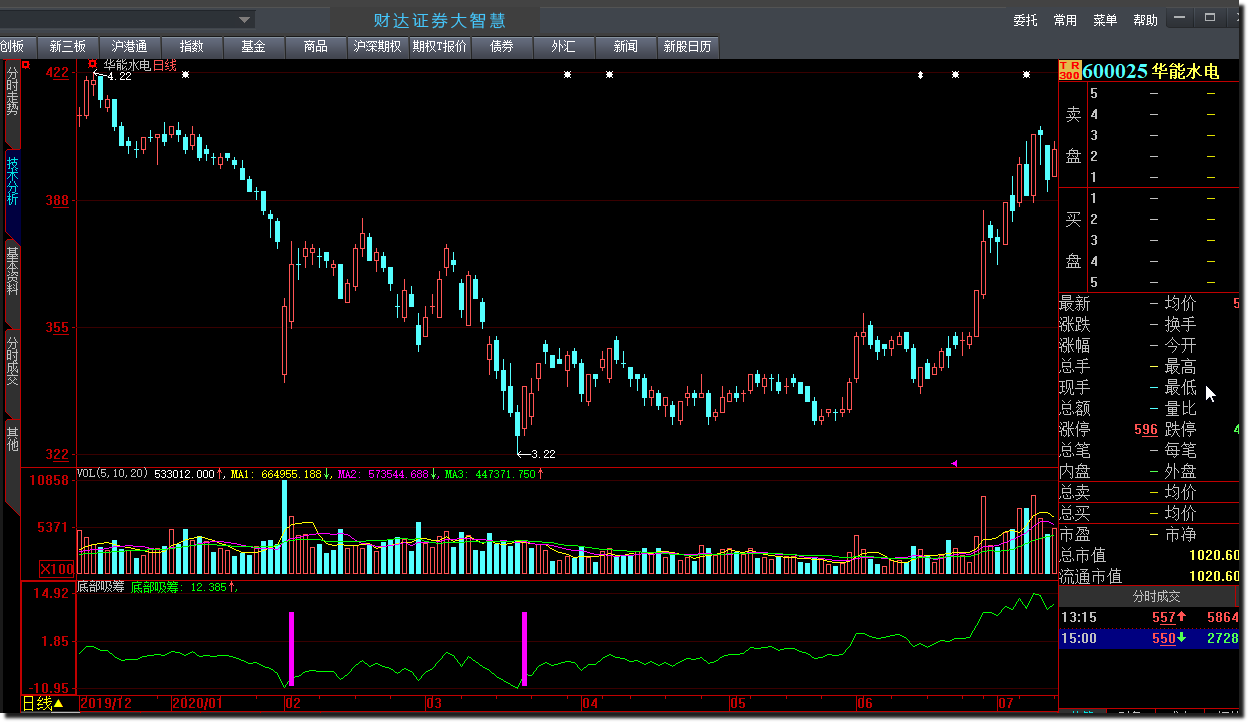Click the VOL(5,10,20) indicator label
Screen dimensions: 1249x722
pos(114,474)
